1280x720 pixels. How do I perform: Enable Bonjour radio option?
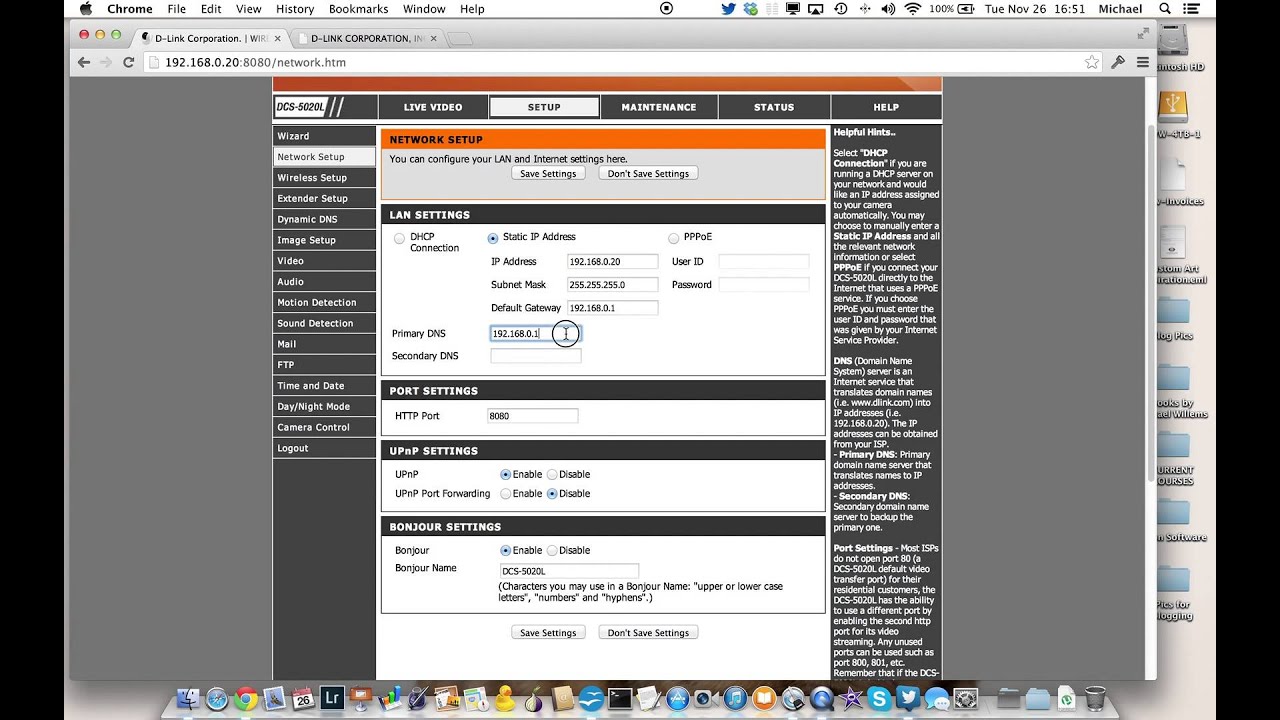[505, 551]
